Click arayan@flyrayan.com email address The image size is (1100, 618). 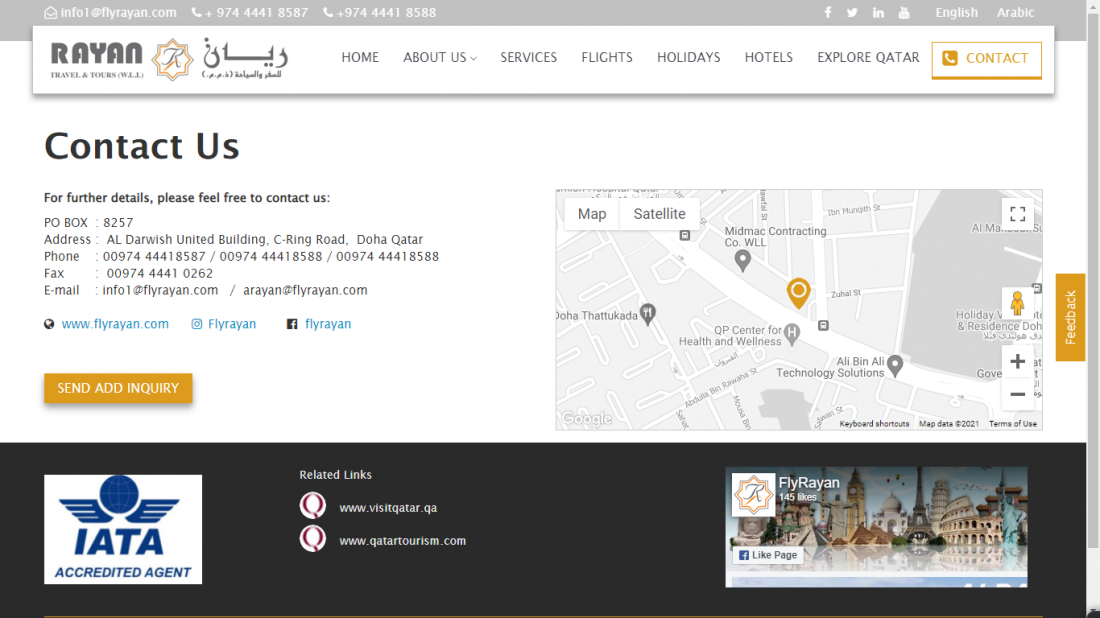tap(305, 290)
